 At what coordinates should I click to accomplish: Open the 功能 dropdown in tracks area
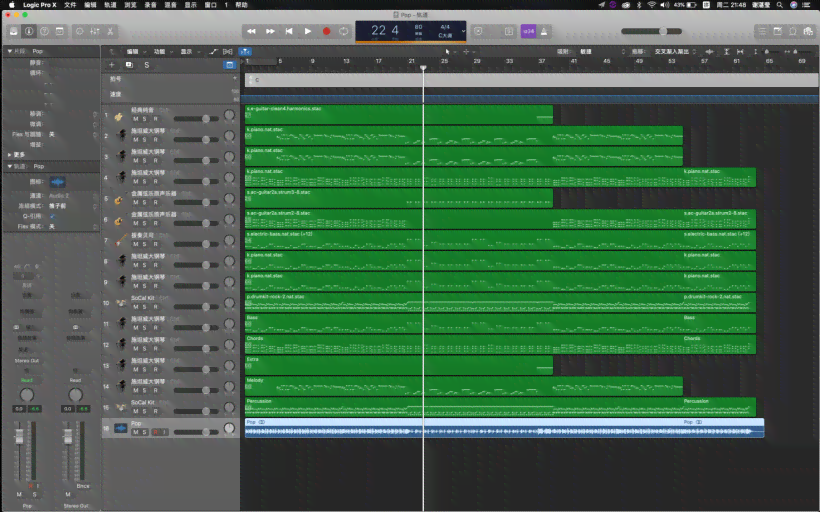[x=162, y=52]
